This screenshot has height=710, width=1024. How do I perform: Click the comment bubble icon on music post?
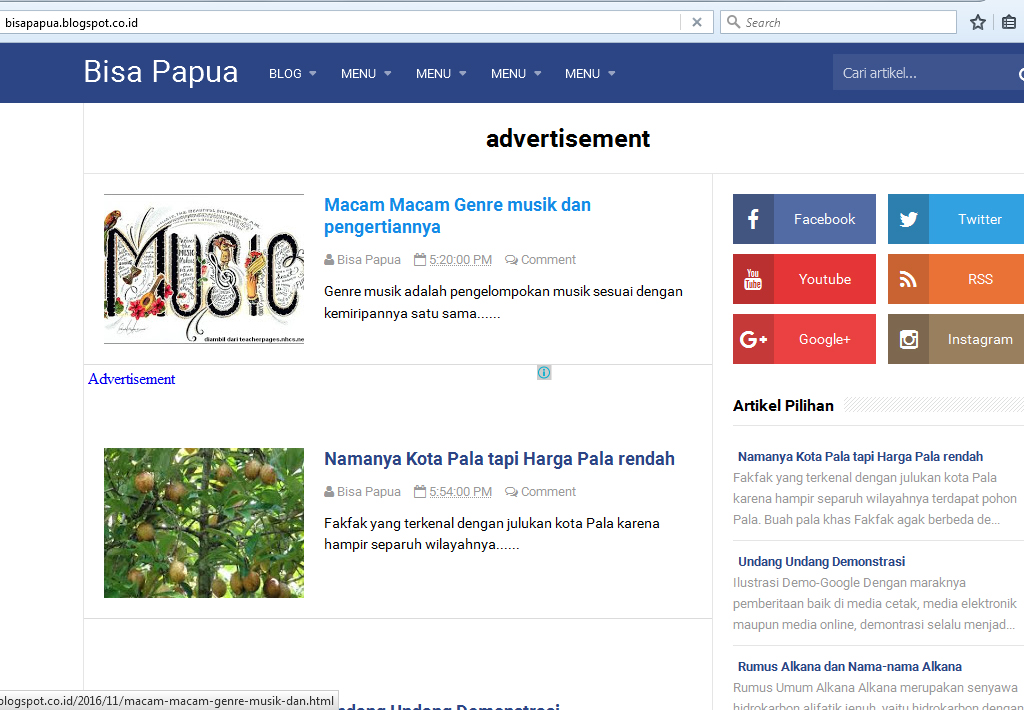click(x=511, y=260)
